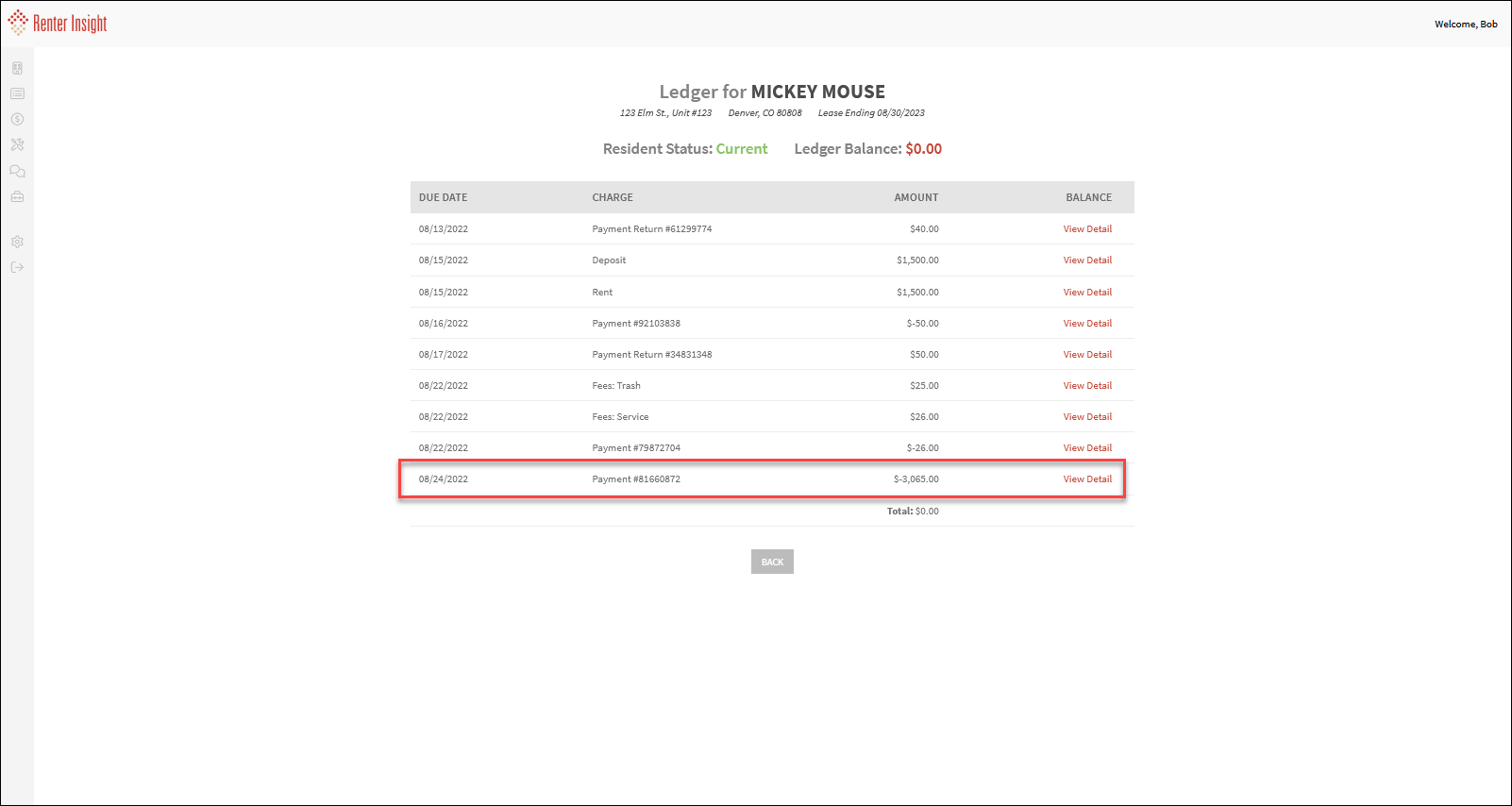
Task: Select the 08/24/2022 due date cell
Action: pos(444,479)
